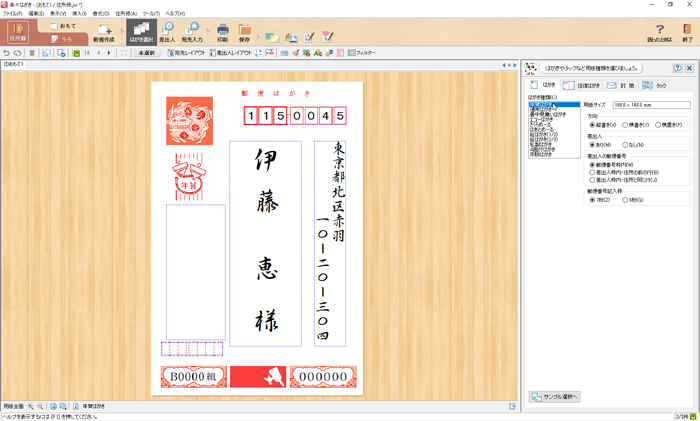The image size is (700, 421).
Task: Click the undo arrow icon
Action: (7, 52)
